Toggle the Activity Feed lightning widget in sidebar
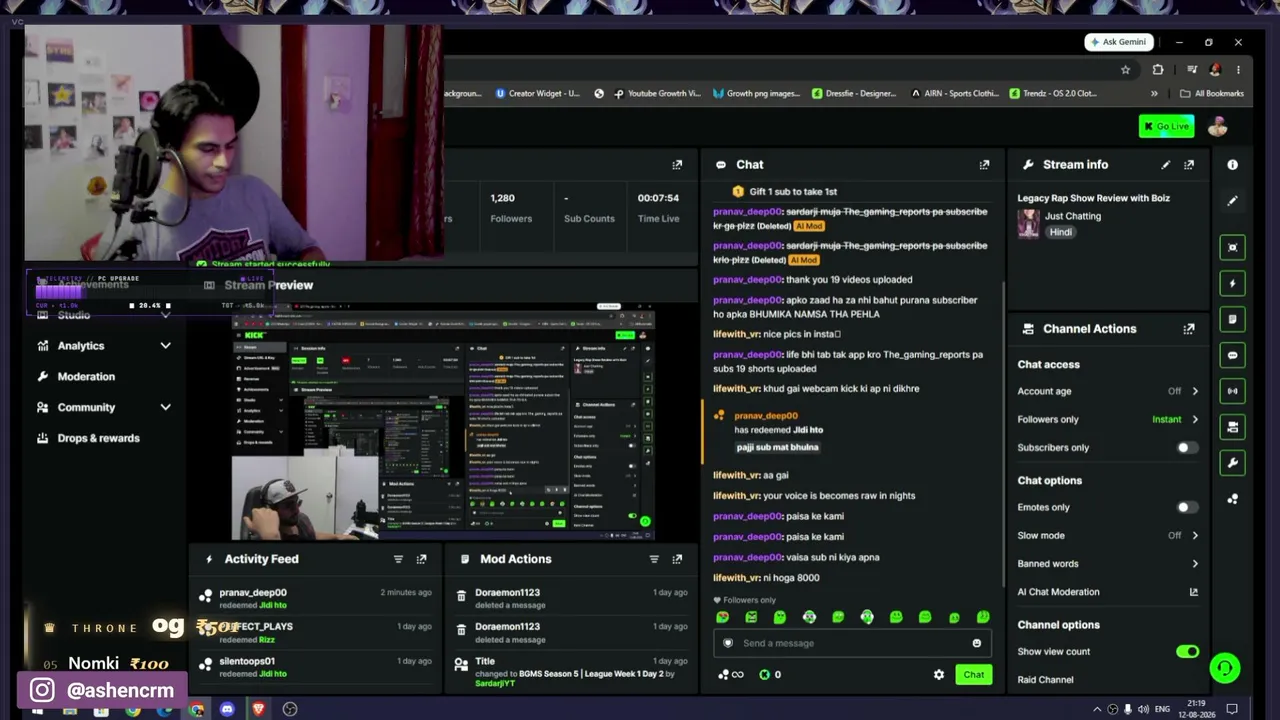 1232,283
